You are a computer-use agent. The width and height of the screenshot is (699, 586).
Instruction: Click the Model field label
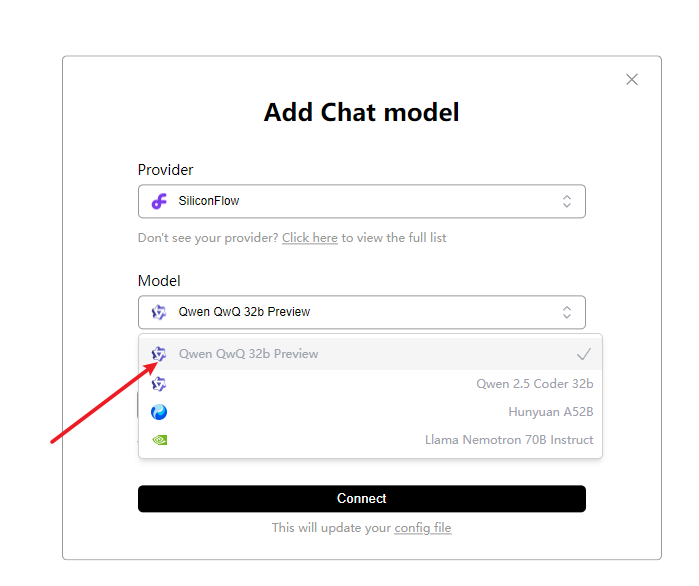159,281
